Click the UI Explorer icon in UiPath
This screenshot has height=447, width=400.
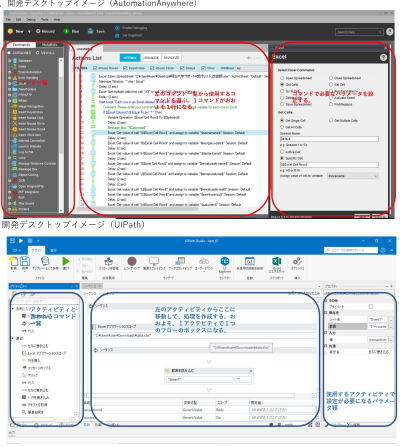(225, 261)
